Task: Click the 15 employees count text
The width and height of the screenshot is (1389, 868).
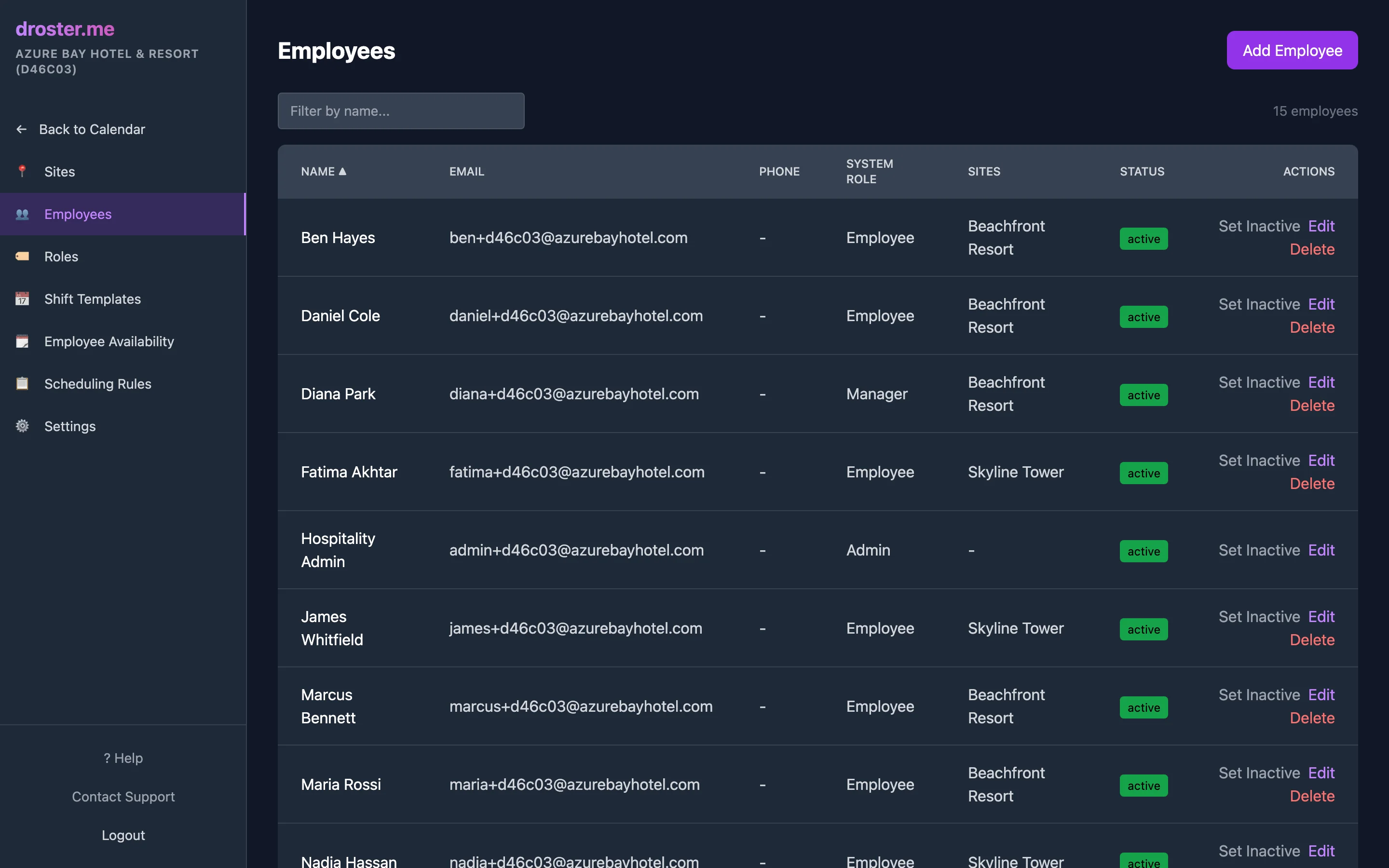Action: [x=1315, y=111]
